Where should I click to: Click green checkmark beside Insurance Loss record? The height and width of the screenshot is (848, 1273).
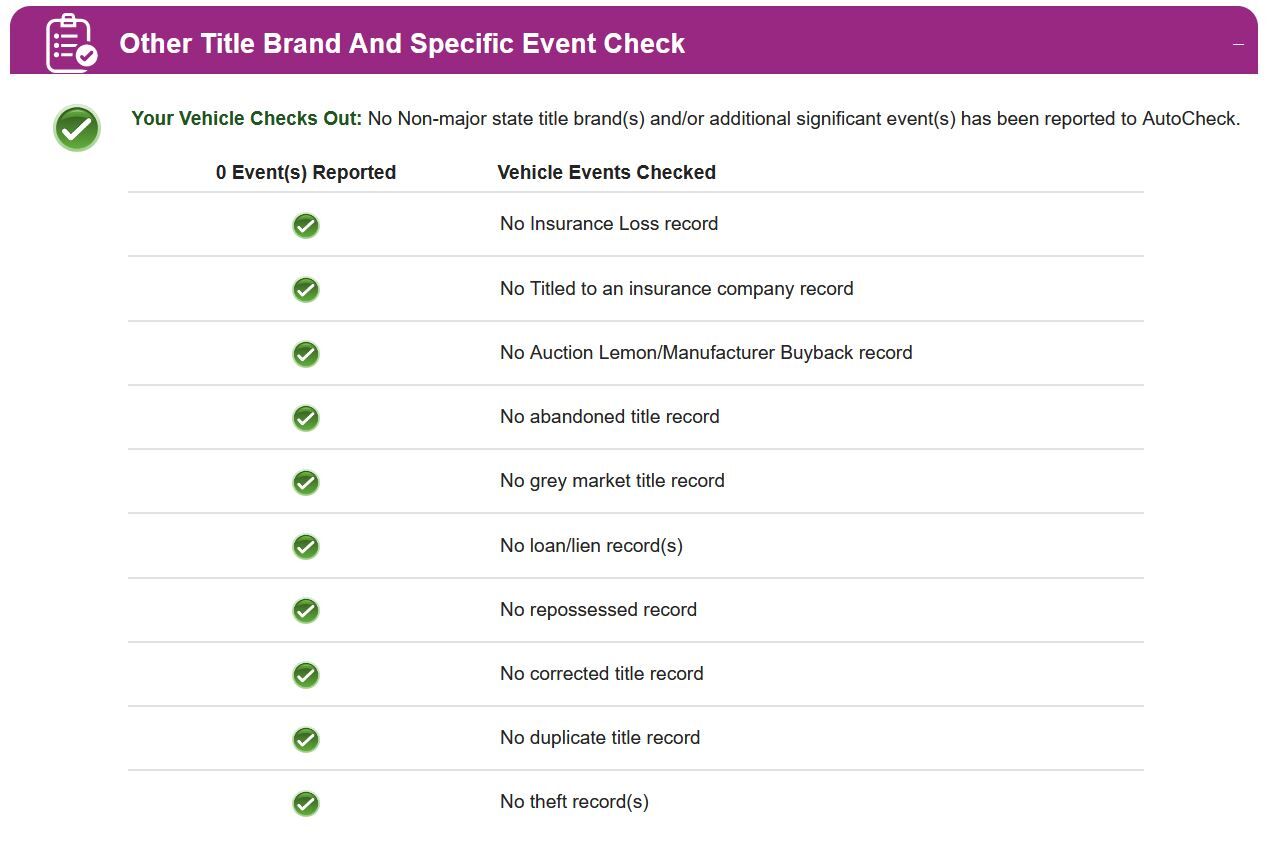pos(306,225)
